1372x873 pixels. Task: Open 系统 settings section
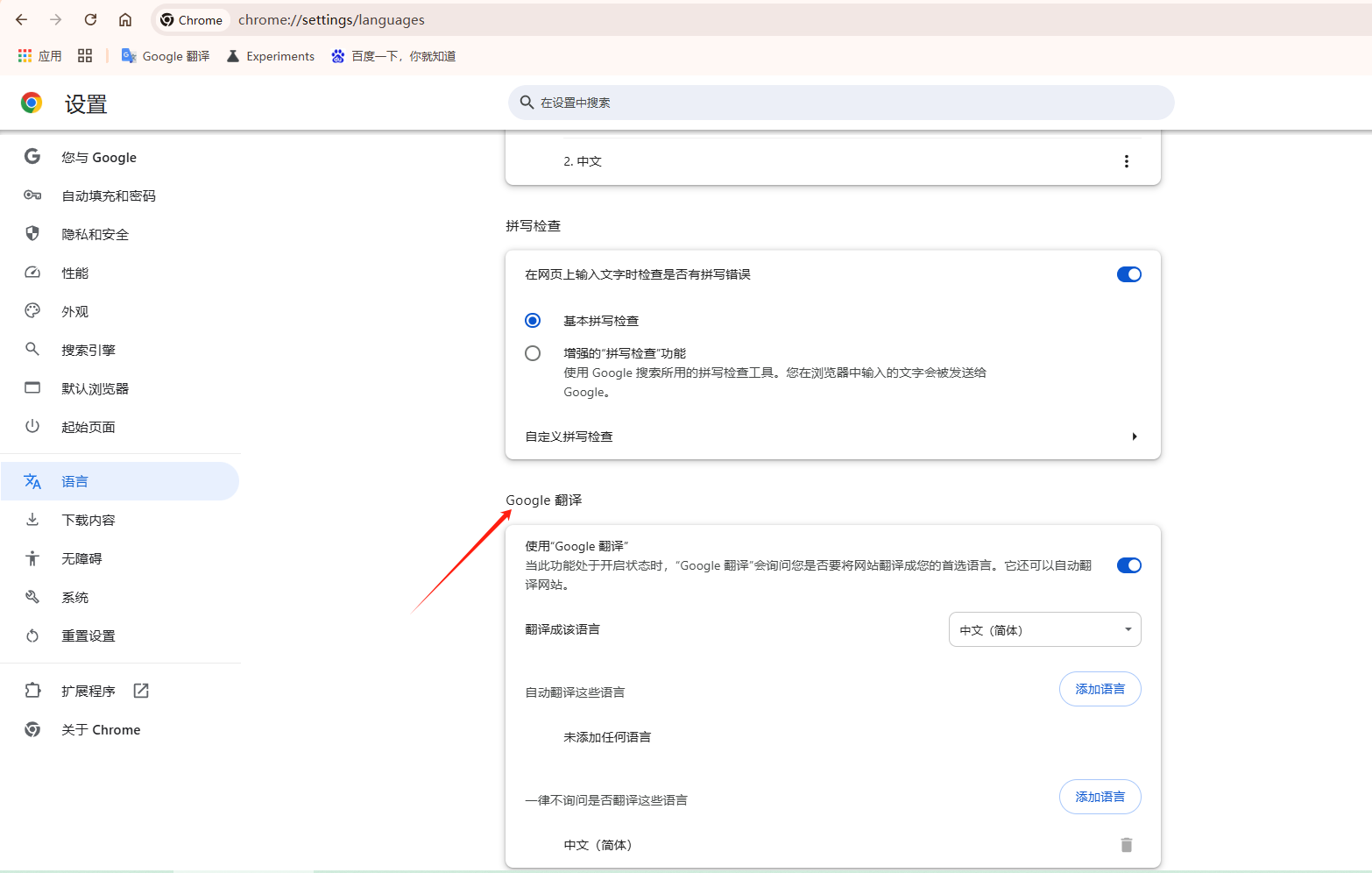click(120, 597)
